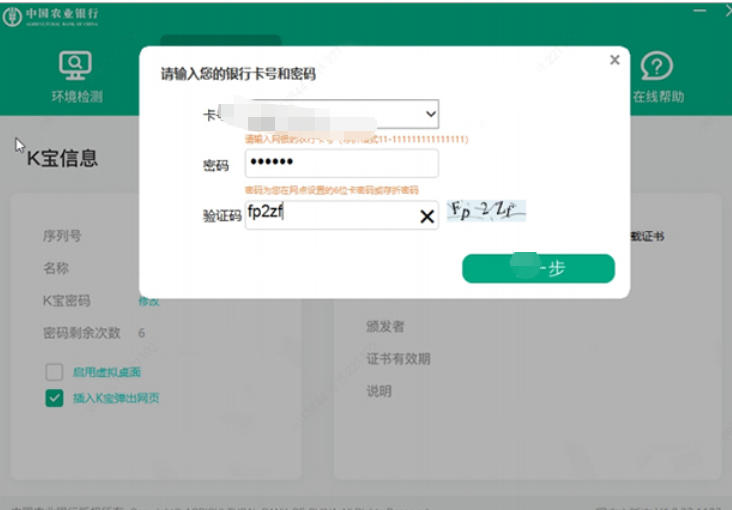Select the 颁发者 label
Image resolution: width=732 pixels, height=510 pixels.
[385, 326]
